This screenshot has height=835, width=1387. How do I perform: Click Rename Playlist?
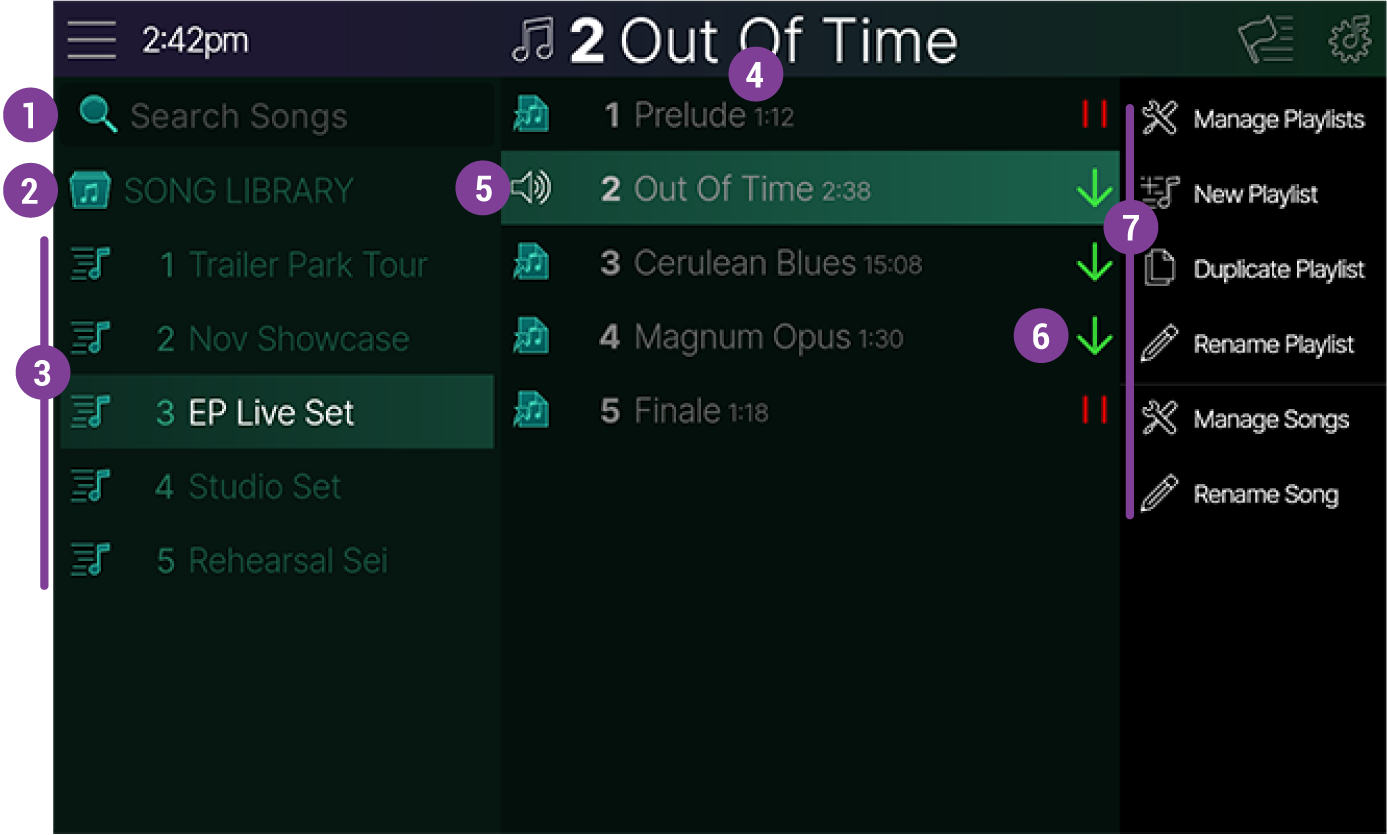pyautogui.click(x=1273, y=345)
